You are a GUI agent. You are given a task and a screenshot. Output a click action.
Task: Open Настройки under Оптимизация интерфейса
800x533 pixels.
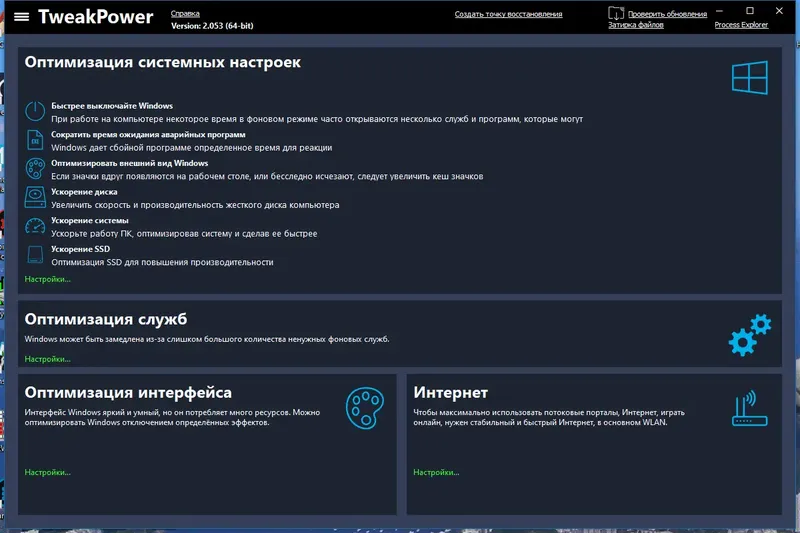47,472
